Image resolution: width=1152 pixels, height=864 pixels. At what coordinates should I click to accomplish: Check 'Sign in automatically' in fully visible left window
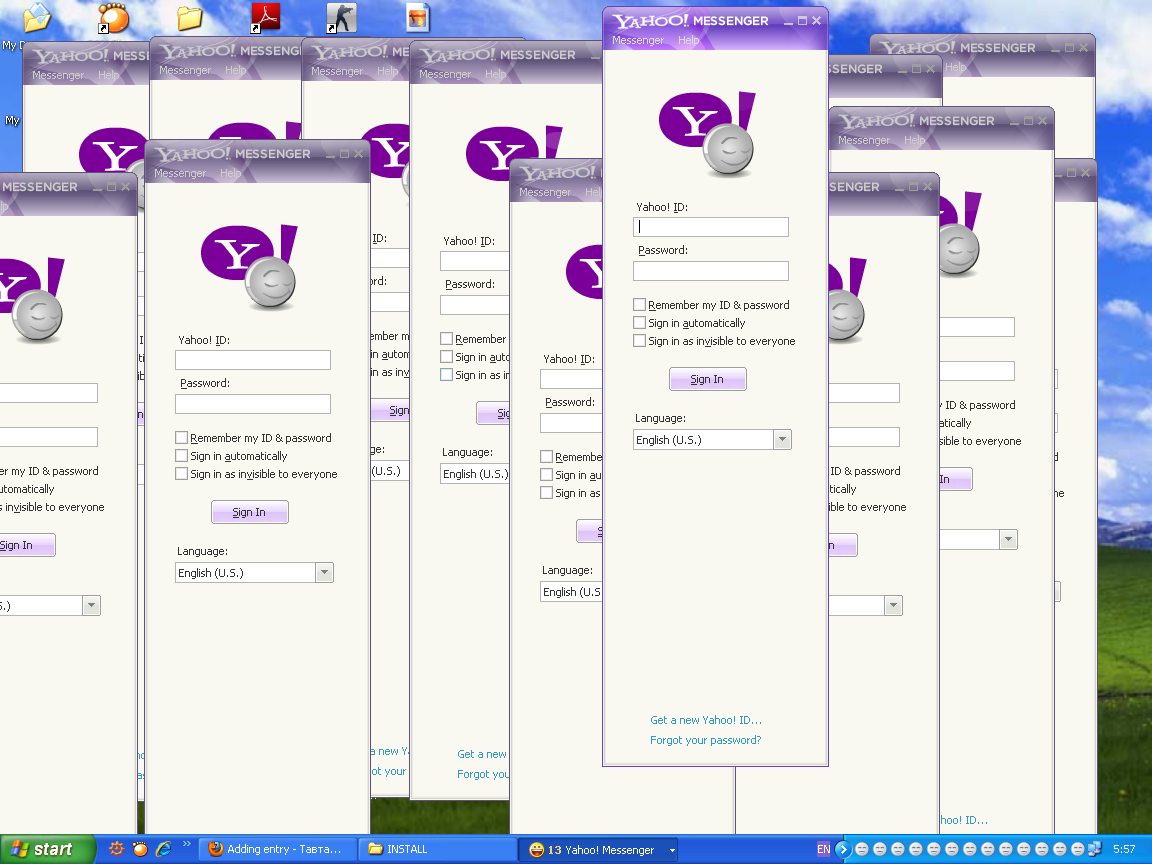pyautogui.click(x=181, y=456)
